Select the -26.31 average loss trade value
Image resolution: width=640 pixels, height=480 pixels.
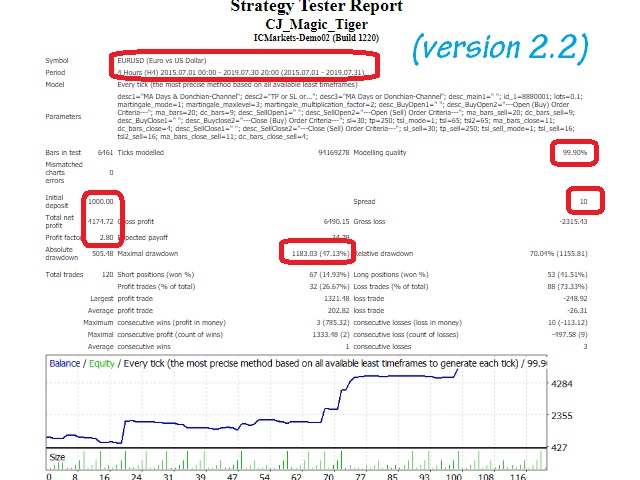click(x=577, y=311)
